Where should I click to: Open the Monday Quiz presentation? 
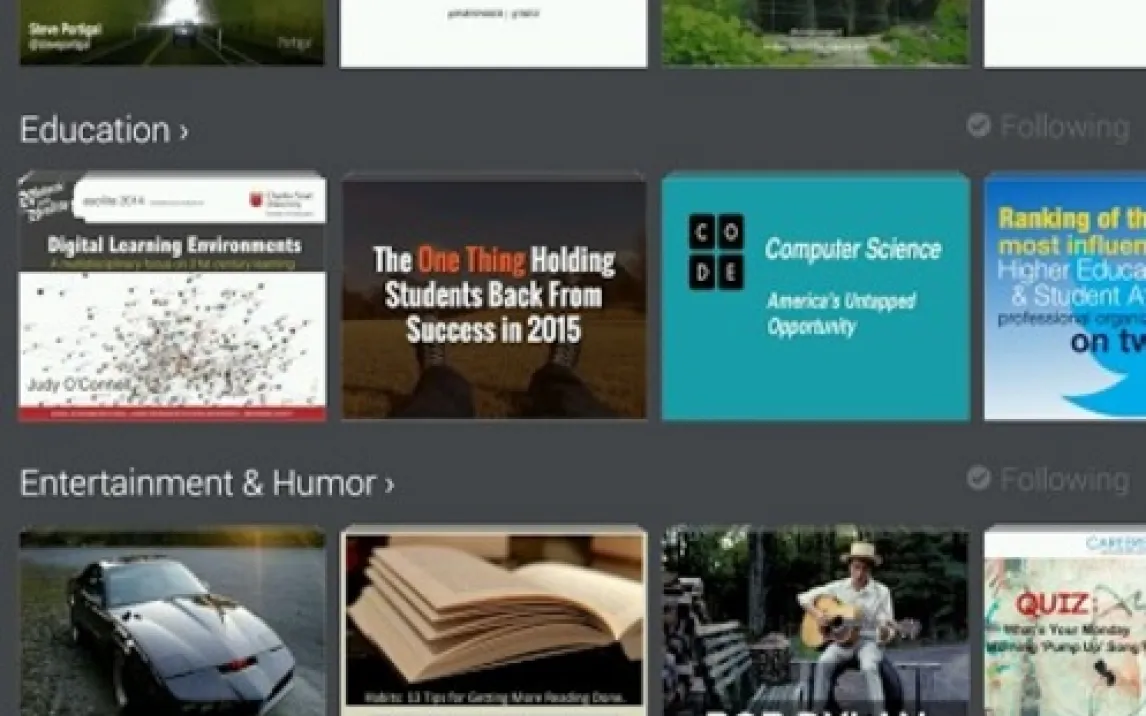tap(1065, 620)
